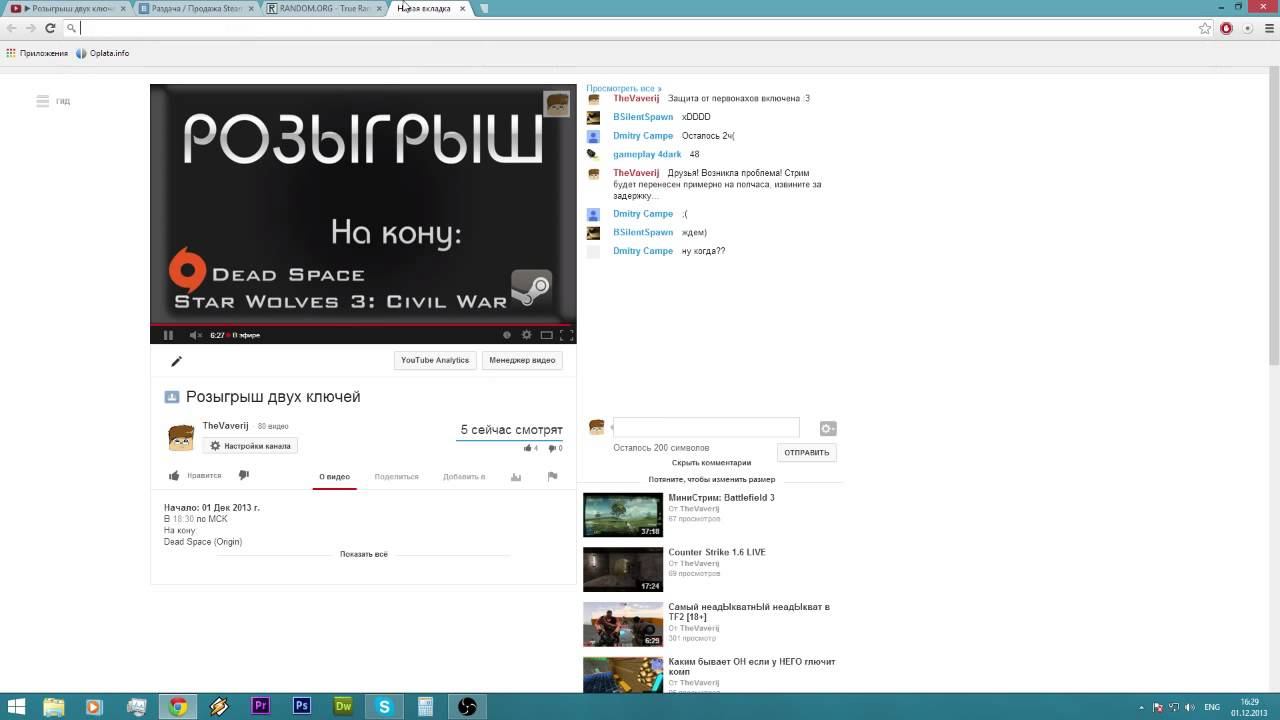Launch Adobe Photoshop from taskbar
This screenshot has width=1280, height=720.
pyautogui.click(x=302, y=706)
